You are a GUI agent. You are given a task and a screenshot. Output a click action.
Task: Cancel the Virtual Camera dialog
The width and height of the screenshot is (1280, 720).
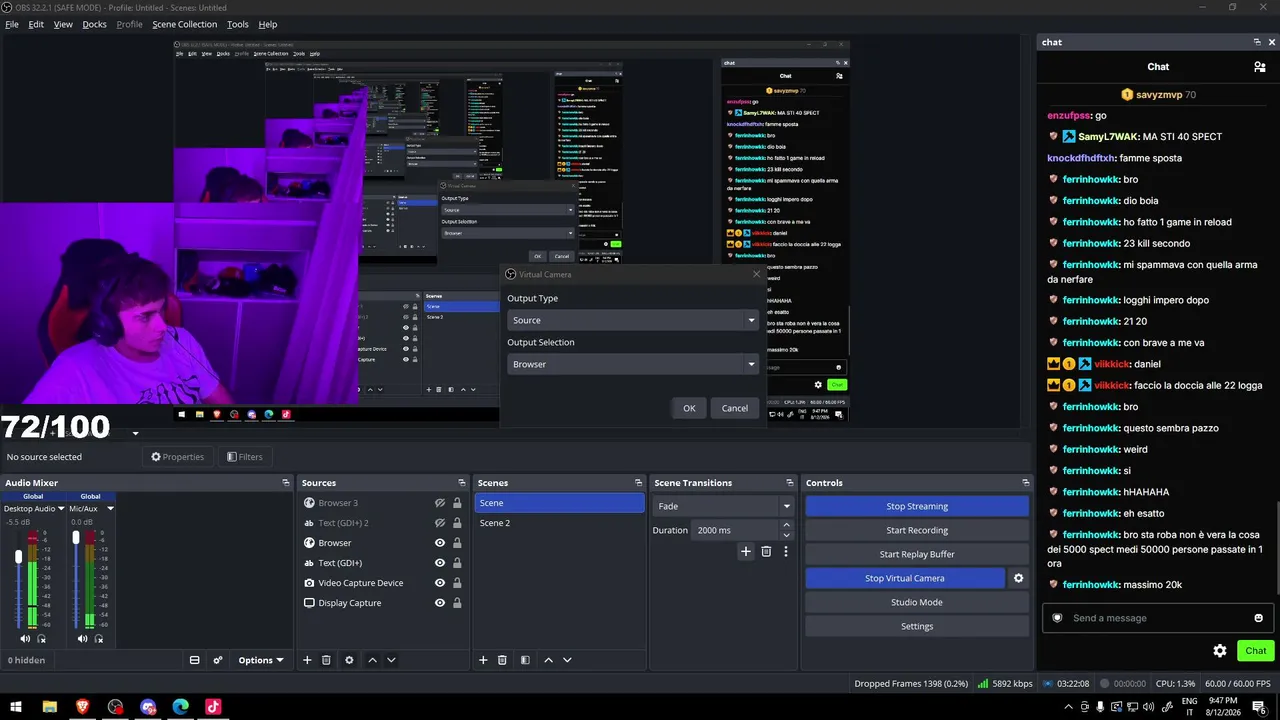point(735,408)
